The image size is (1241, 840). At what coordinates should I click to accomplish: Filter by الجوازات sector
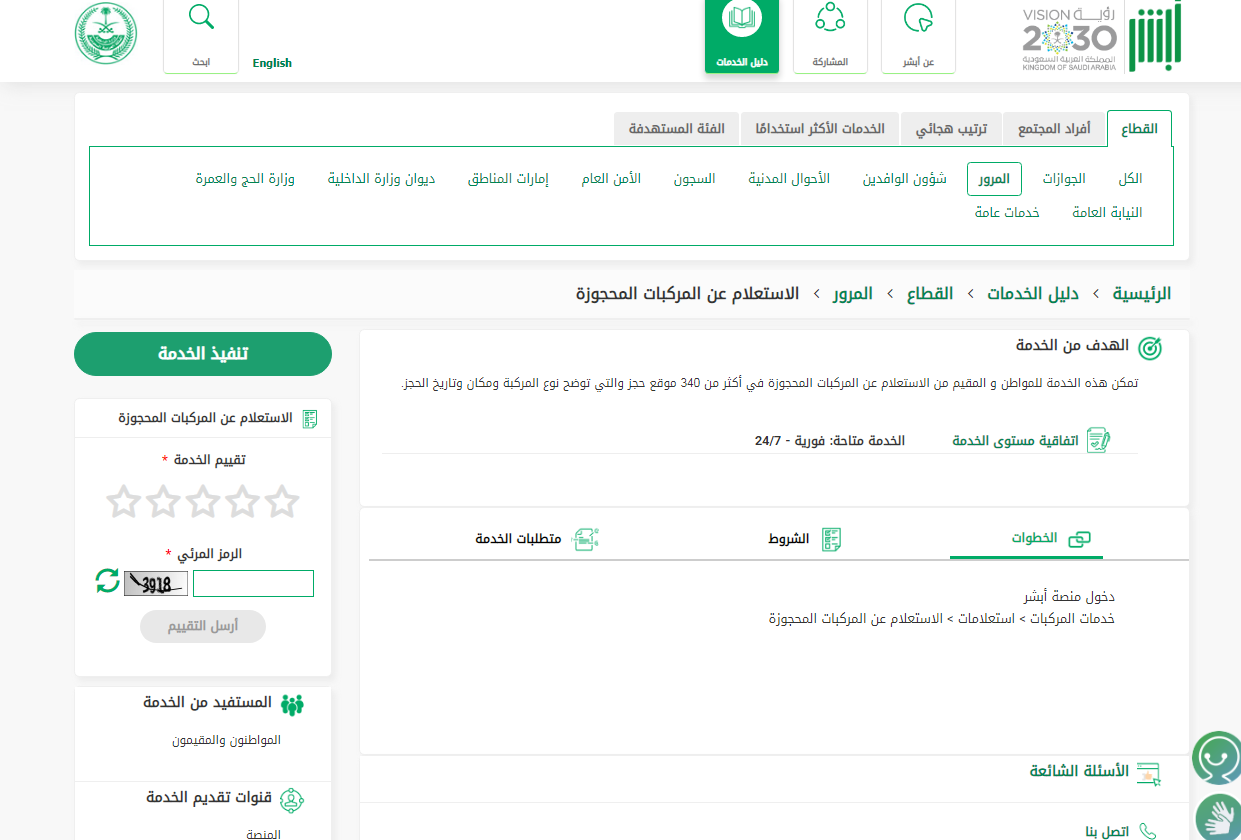[1064, 179]
